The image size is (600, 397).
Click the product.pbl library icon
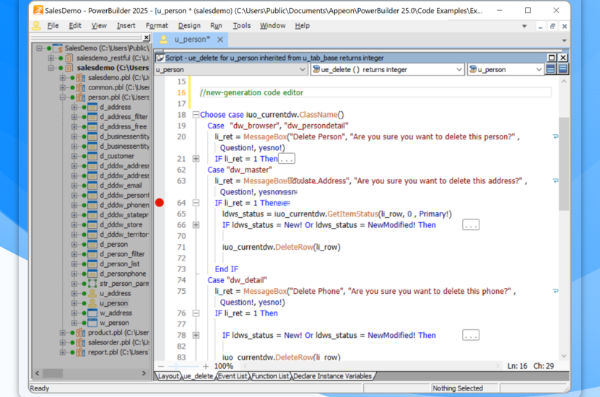80,333
